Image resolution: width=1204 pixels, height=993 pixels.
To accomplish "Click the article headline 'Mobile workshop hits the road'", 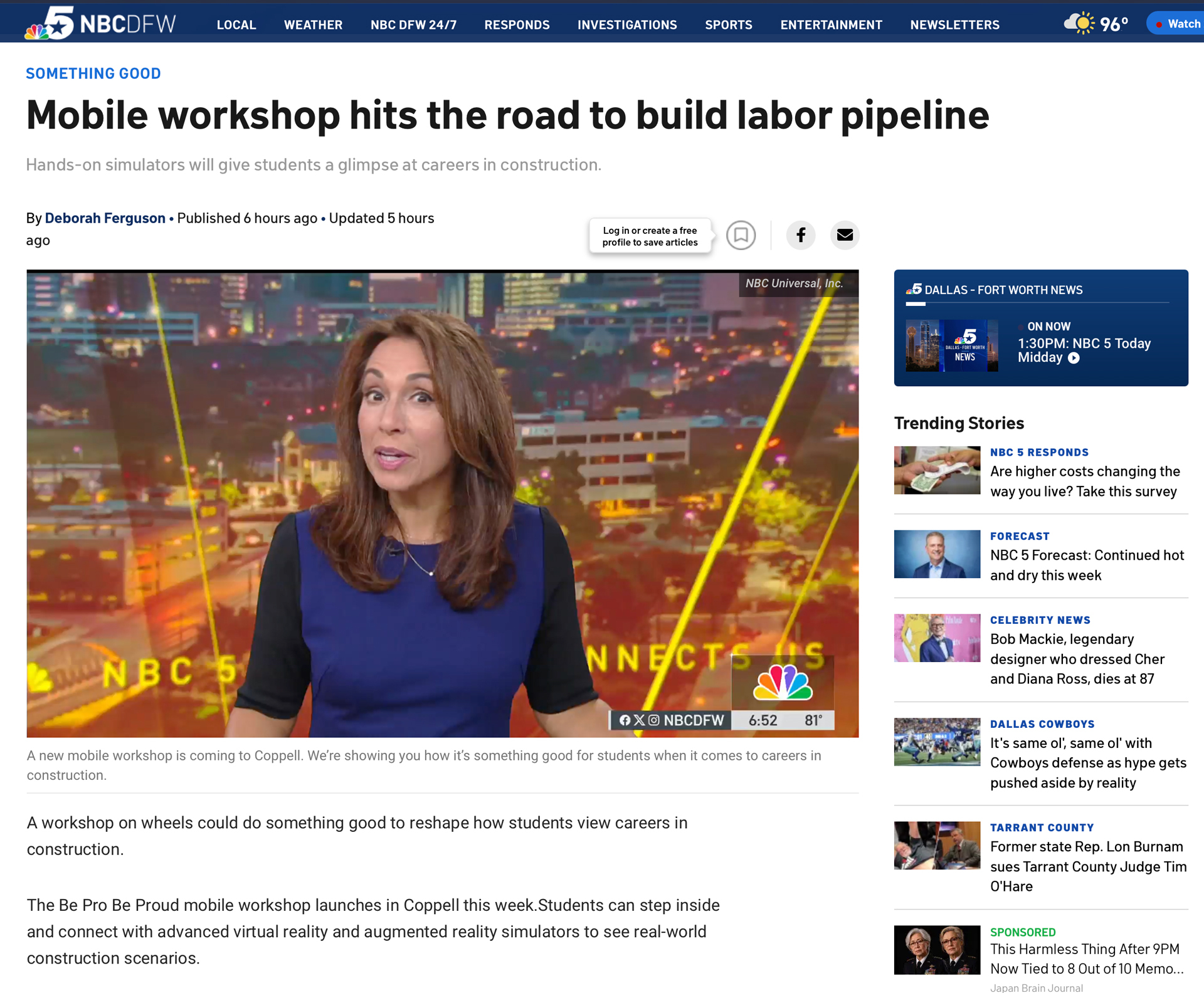I will click(x=507, y=115).
